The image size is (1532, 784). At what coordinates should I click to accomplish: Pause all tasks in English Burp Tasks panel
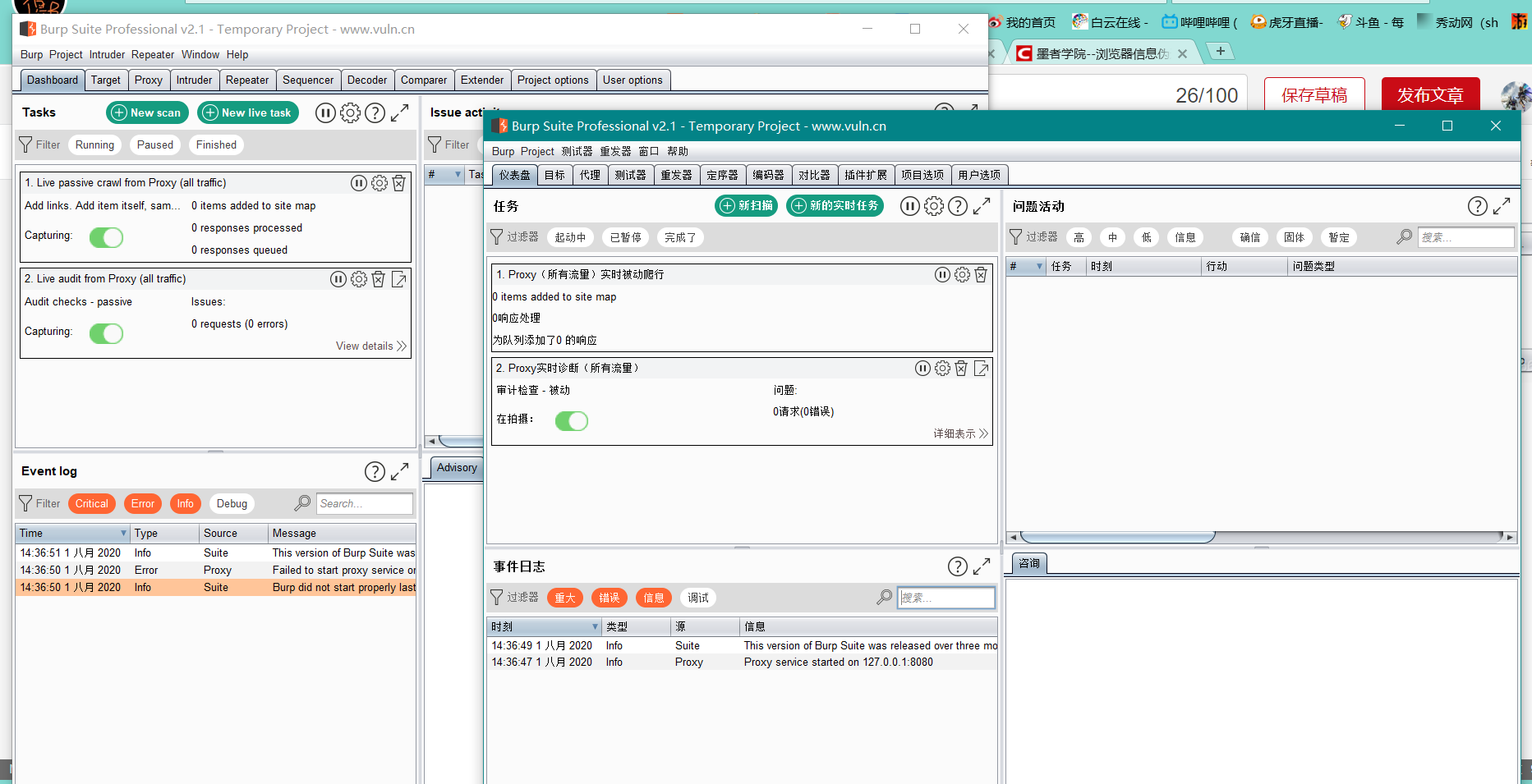coord(325,112)
